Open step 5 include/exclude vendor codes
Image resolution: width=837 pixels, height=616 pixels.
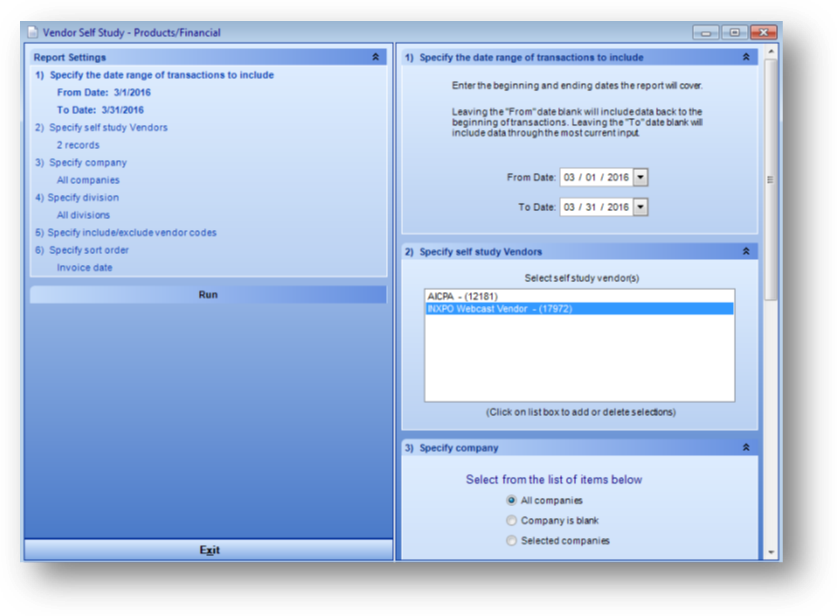click(x=126, y=232)
